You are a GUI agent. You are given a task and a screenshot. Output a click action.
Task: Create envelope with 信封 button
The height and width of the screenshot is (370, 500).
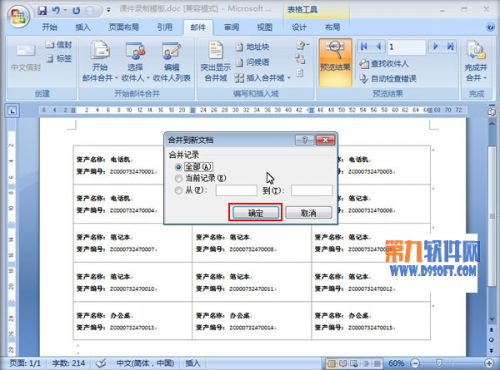[59, 45]
